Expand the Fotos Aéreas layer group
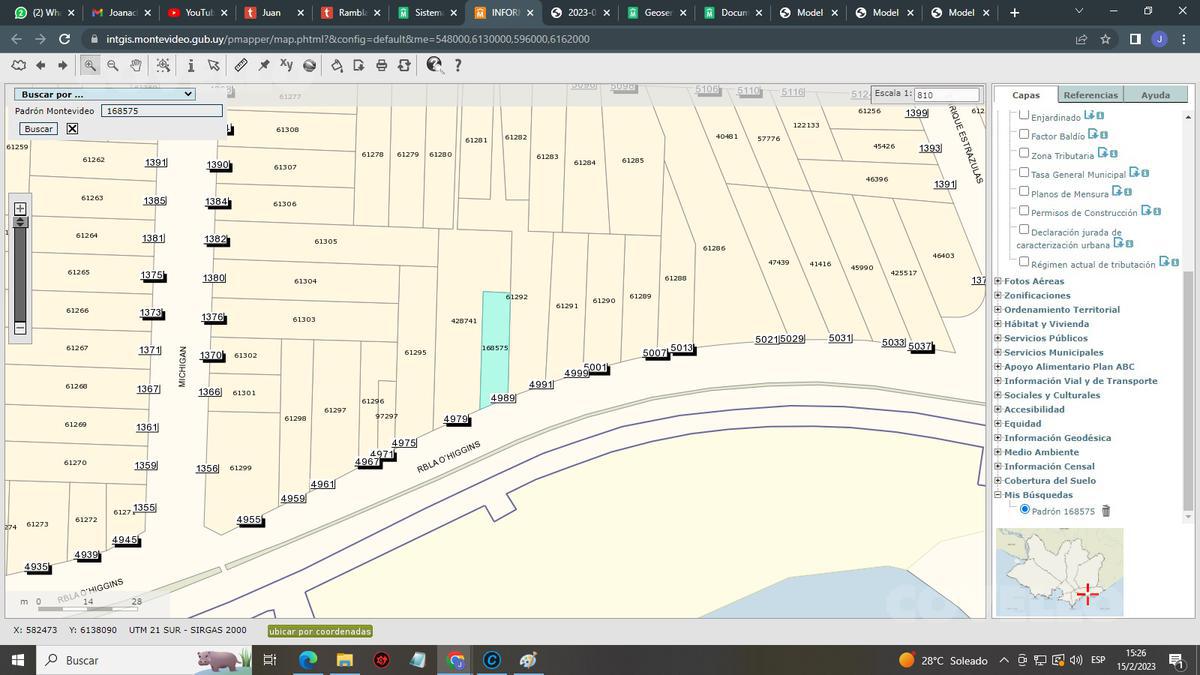The height and width of the screenshot is (675, 1200). (x=998, y=281)
